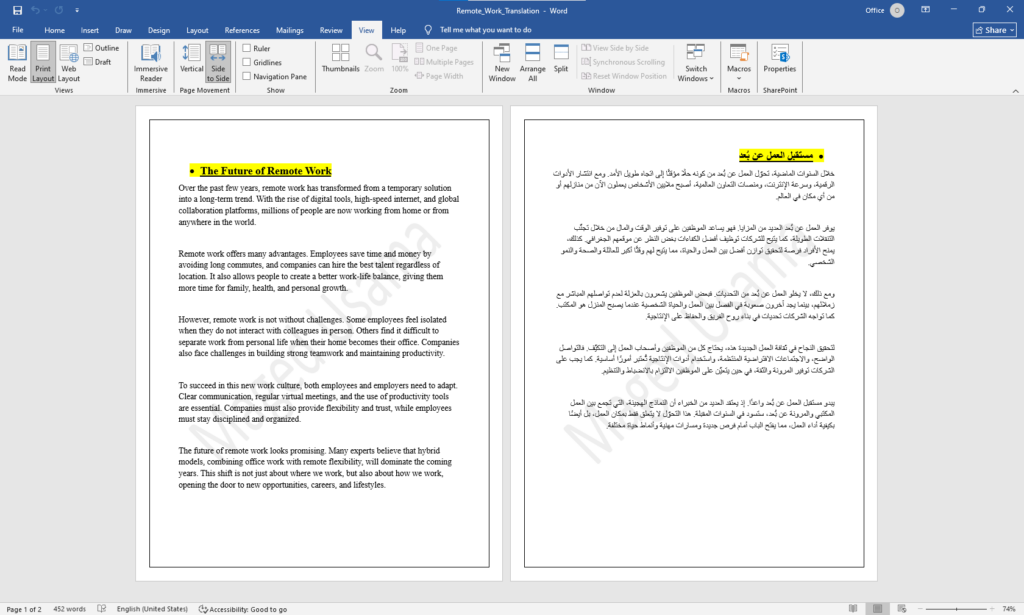The width and height of the screenshot is (1024, 615).
Task: Click Print Layout icon in status bar
Action: [877, 608]
